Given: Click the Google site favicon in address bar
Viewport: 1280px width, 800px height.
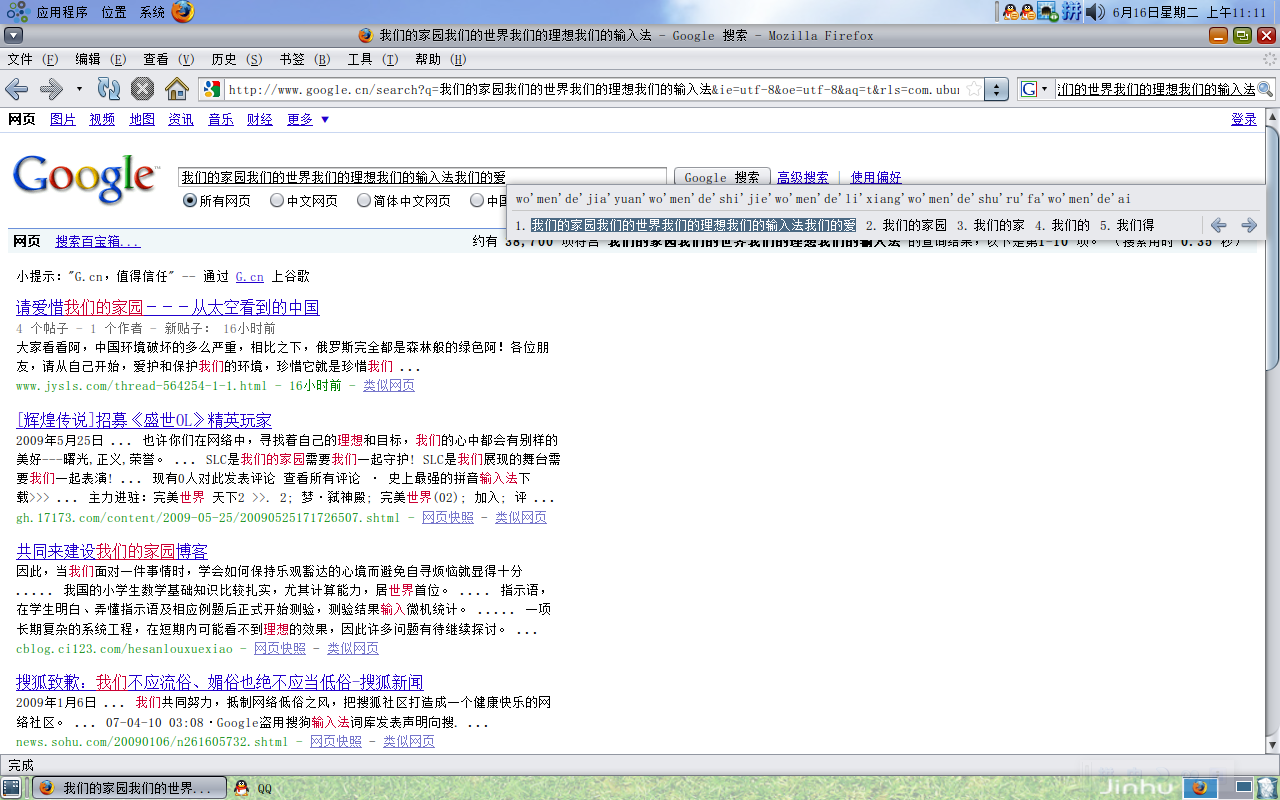Looking at the screenshot, I should pyautogui.click(x=211, y=89).
